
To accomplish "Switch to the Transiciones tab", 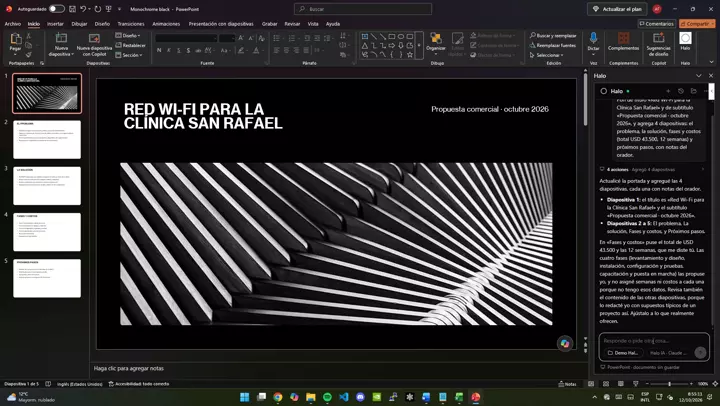I will pyautogui.click(x=131, y=24).
